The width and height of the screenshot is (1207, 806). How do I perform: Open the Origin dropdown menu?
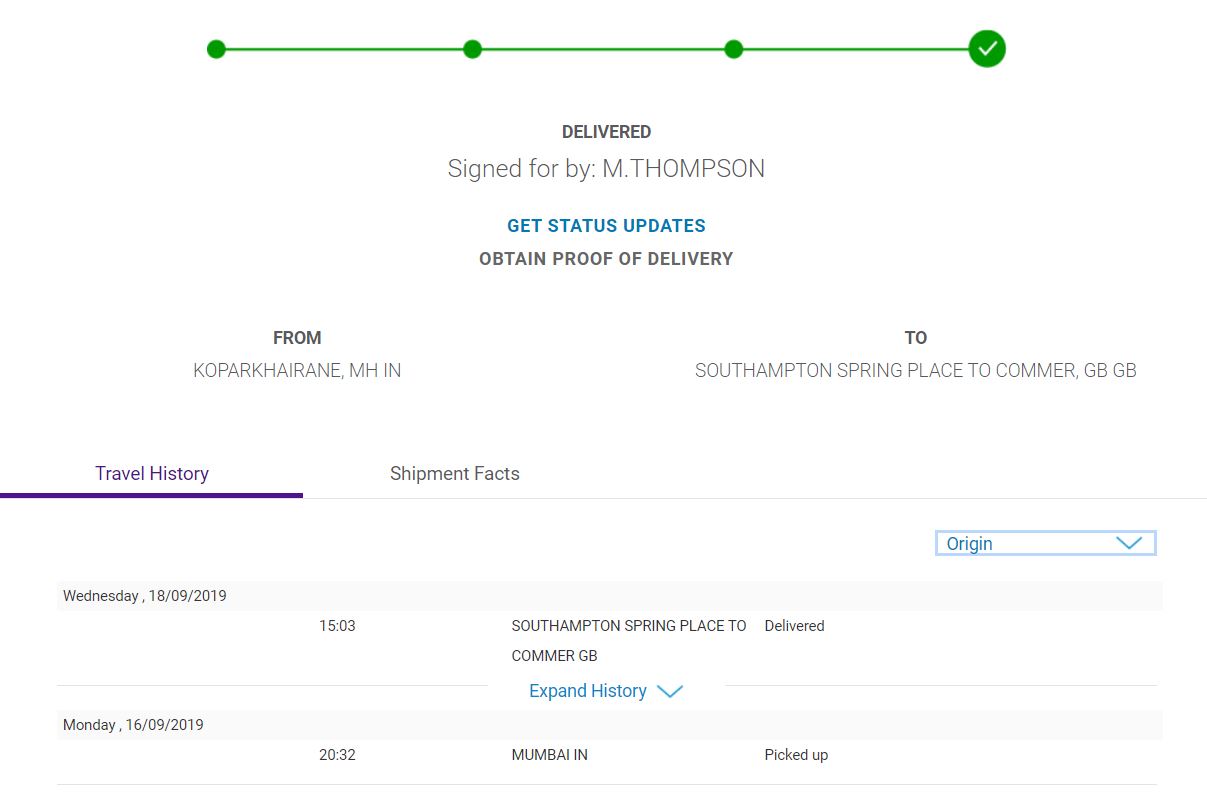tap(1045, 543)
